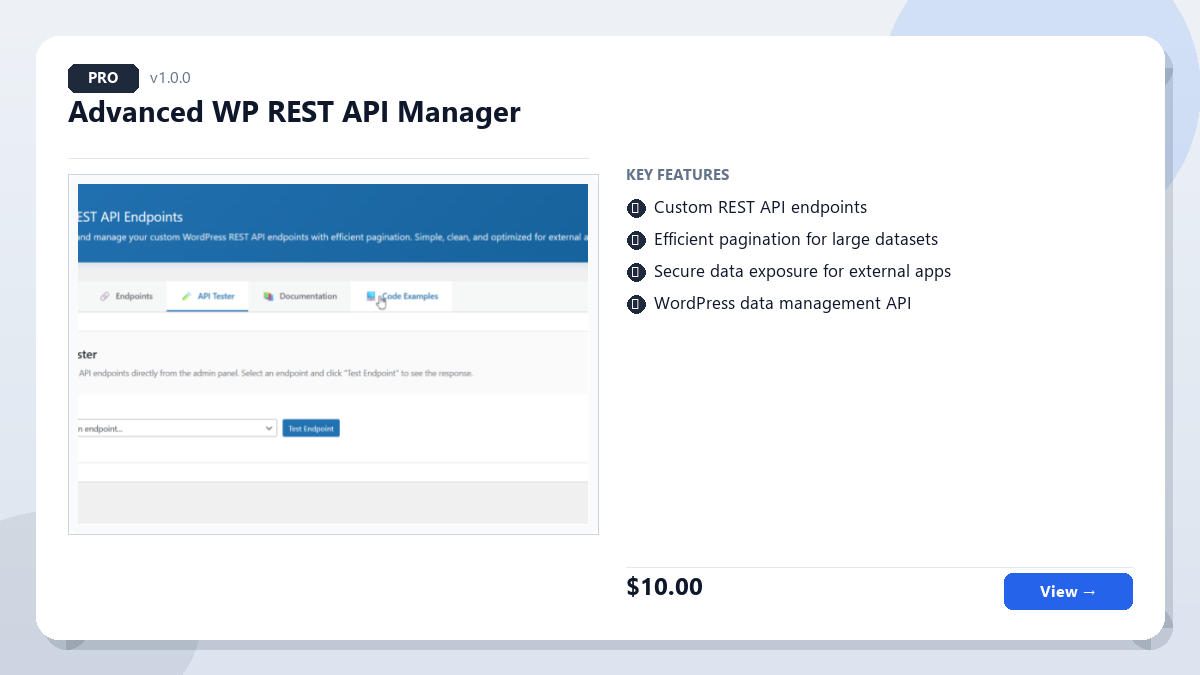Screen dimensions: 1200x675
Task: Select the Advanced WP REST API Manager title
Action: pyautogui.click(x=294, y=112)
